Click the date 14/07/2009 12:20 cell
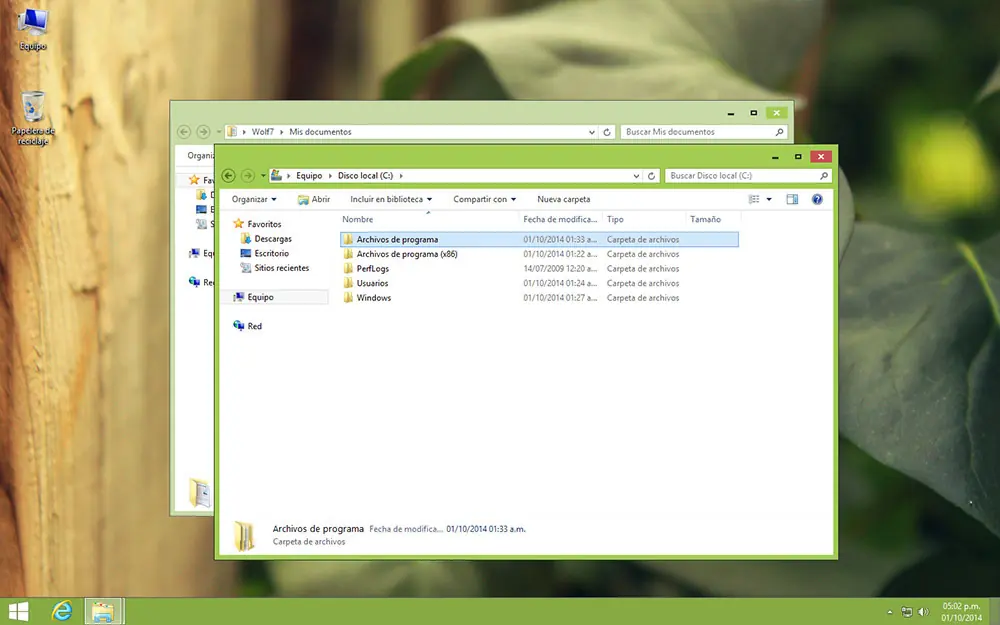Image resolution: width=1000 pixels, height=625 pixels. pos(560,268)
